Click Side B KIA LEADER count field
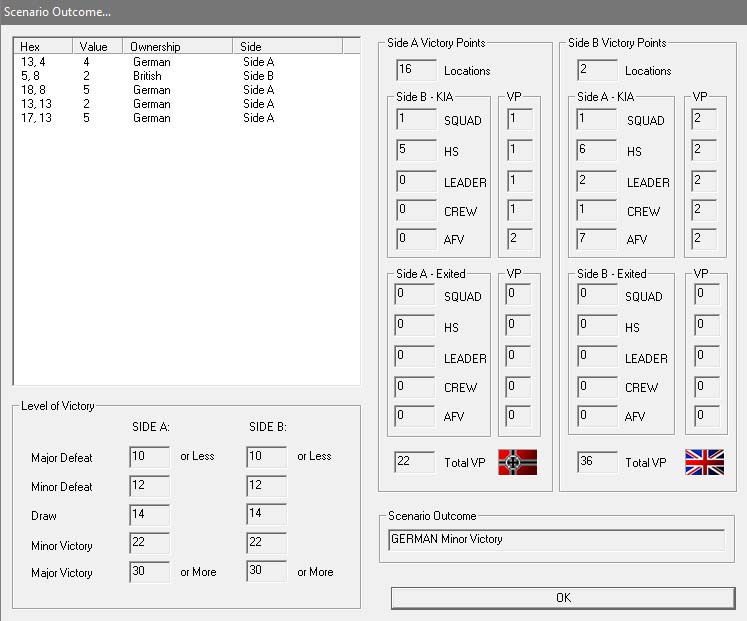The image size is (747, 621). [416, 181]
